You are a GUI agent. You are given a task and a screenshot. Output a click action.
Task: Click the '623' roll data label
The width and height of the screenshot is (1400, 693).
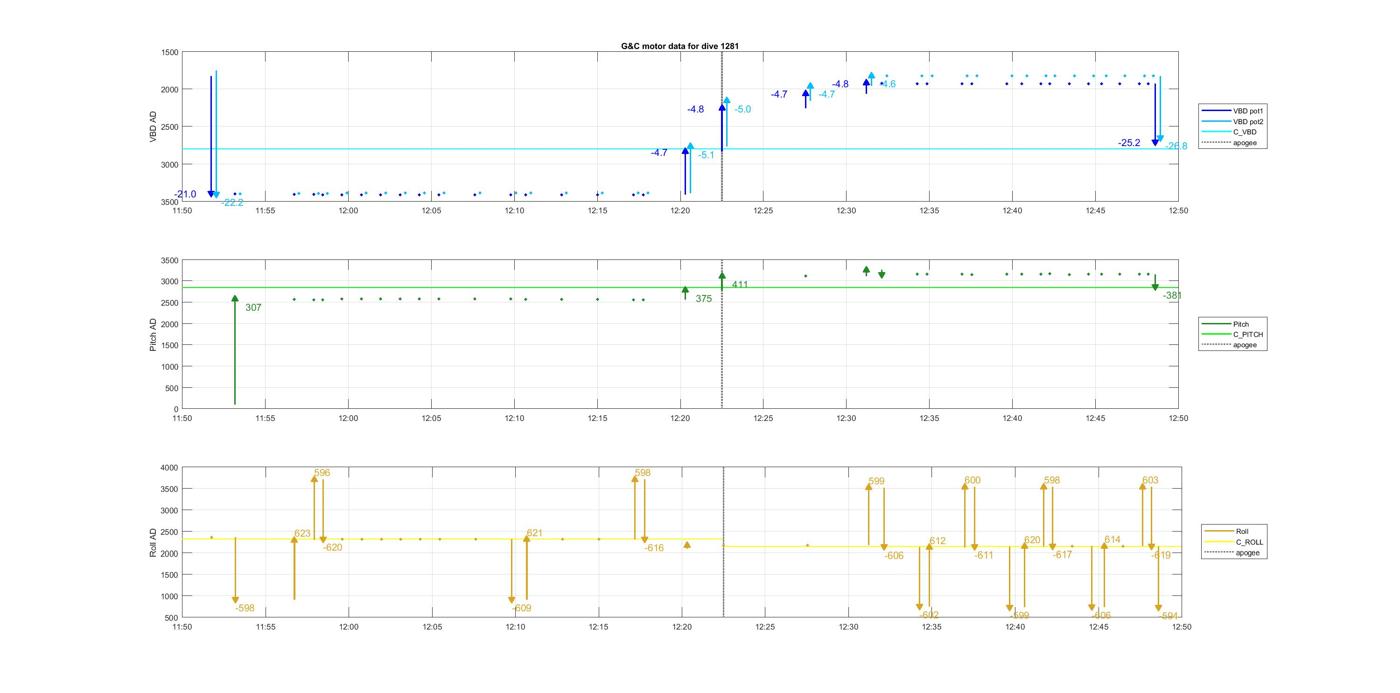point(302,534)
